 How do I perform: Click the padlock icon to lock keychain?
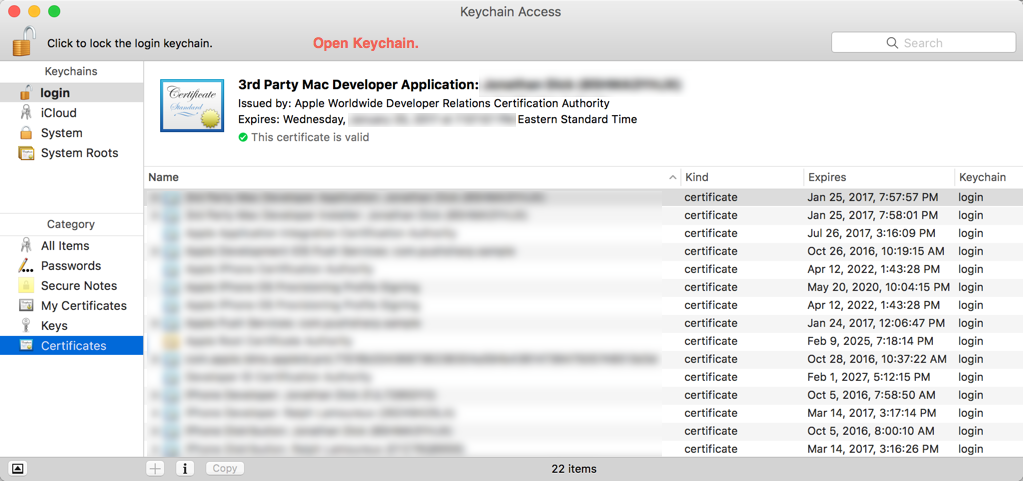click(x=23, y=42)
